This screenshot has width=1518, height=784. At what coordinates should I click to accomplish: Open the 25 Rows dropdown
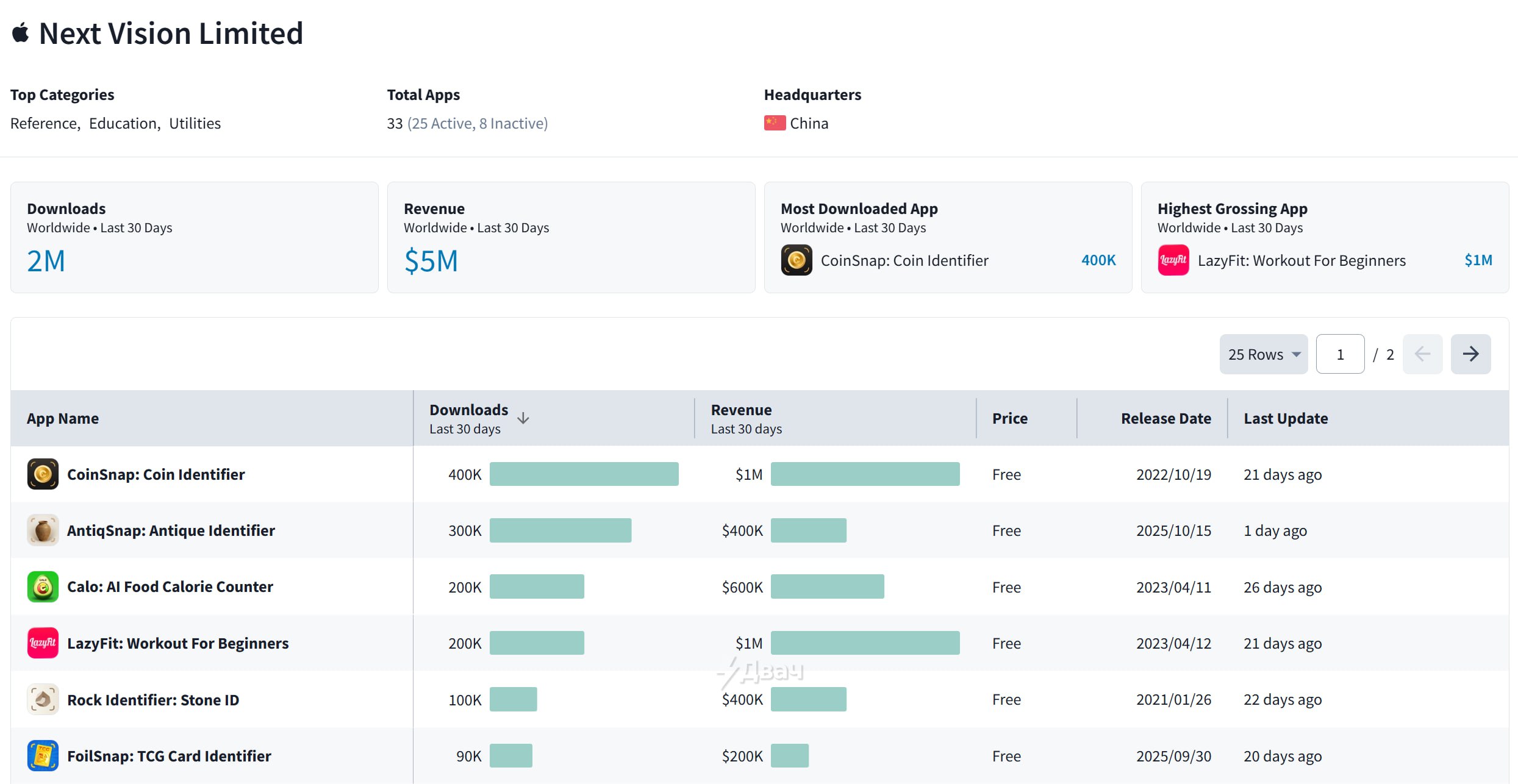[x=1263, y=354]
